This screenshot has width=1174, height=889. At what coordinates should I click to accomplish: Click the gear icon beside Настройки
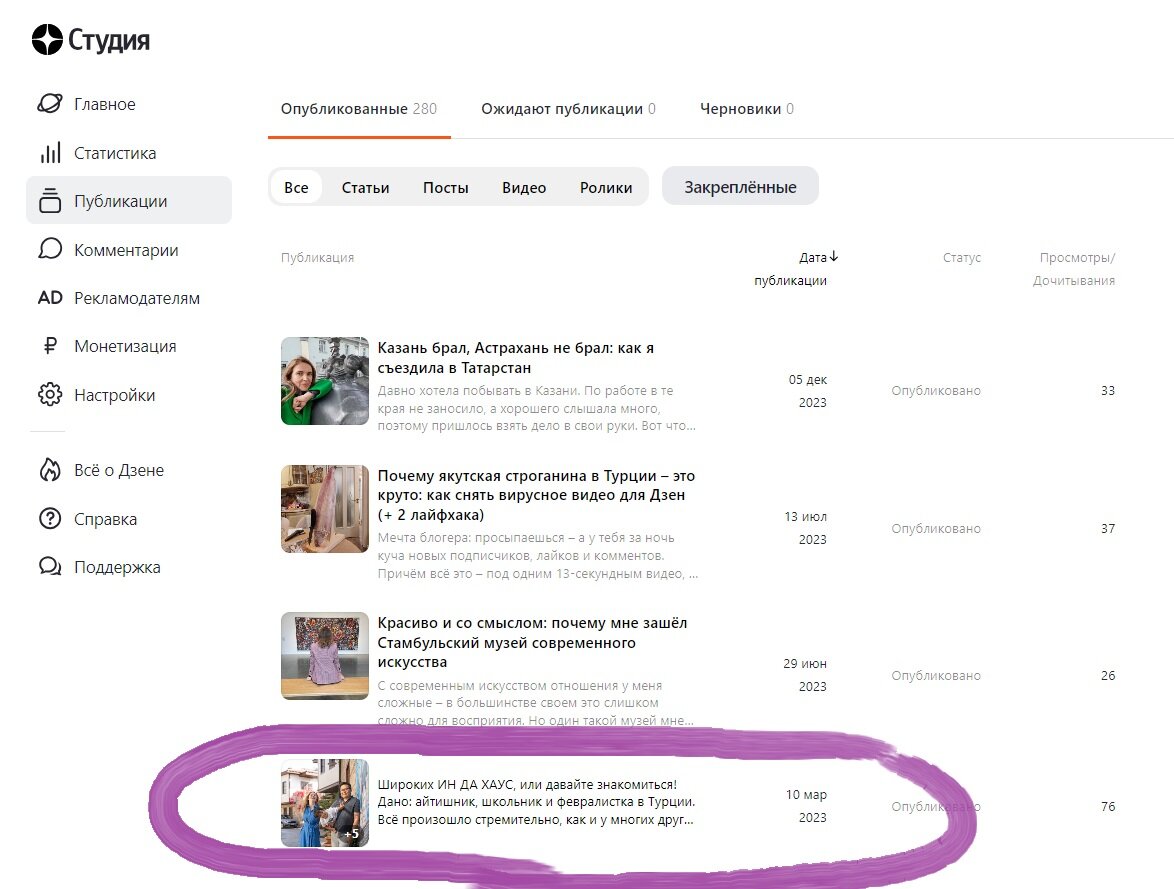coord(50,395)
